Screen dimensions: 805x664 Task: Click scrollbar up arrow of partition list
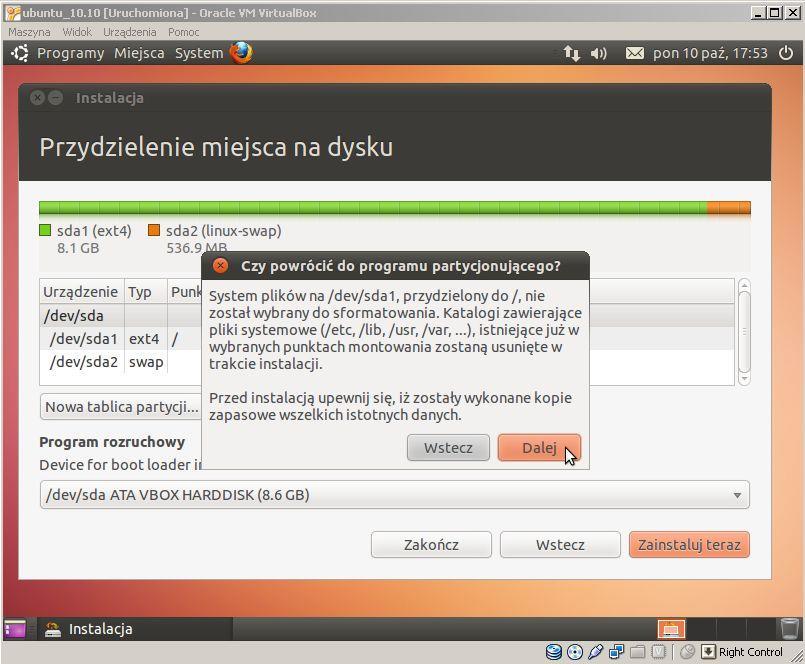click(x=744, y=285)
